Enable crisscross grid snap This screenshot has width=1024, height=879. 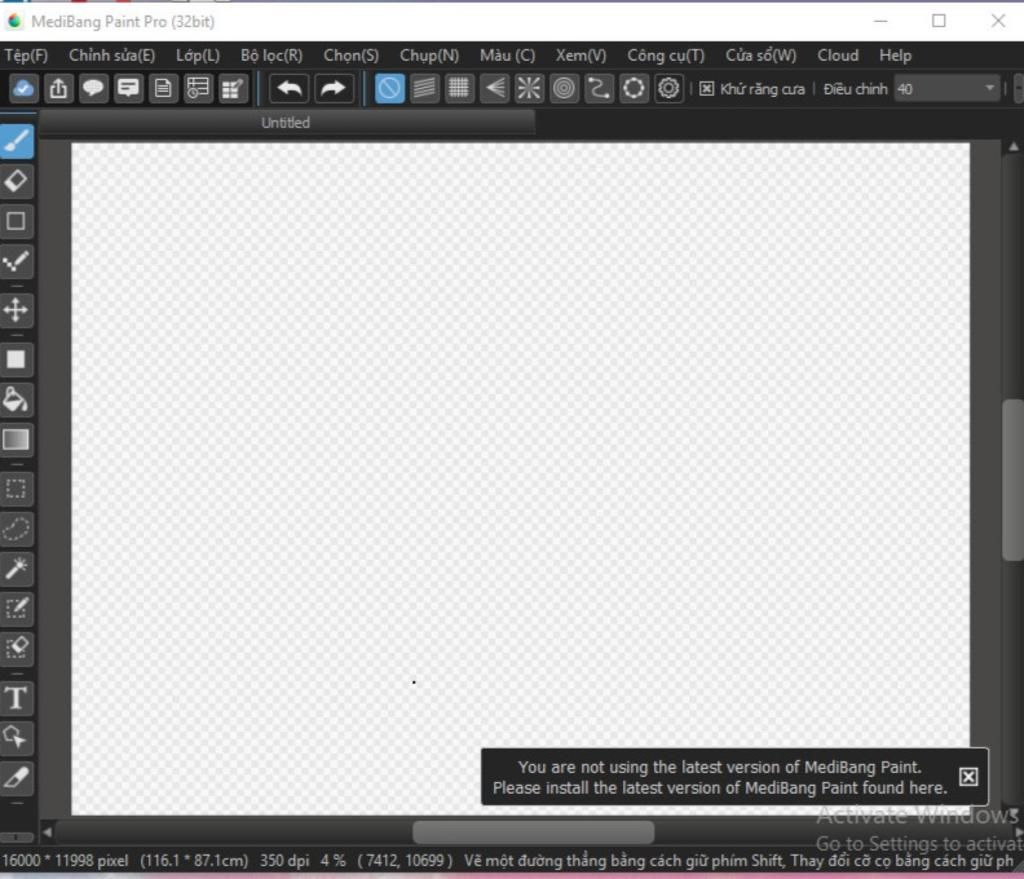click(x=459, y=88)
